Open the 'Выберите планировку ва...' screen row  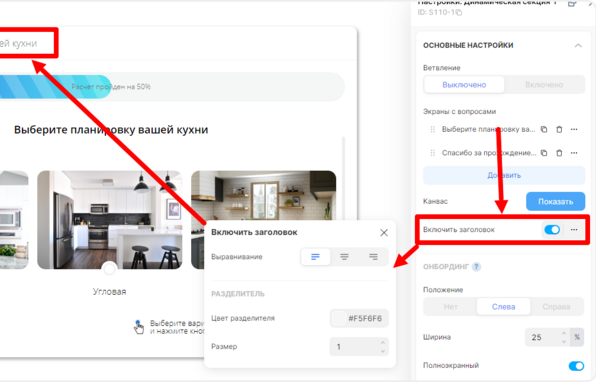pos(488,130)
